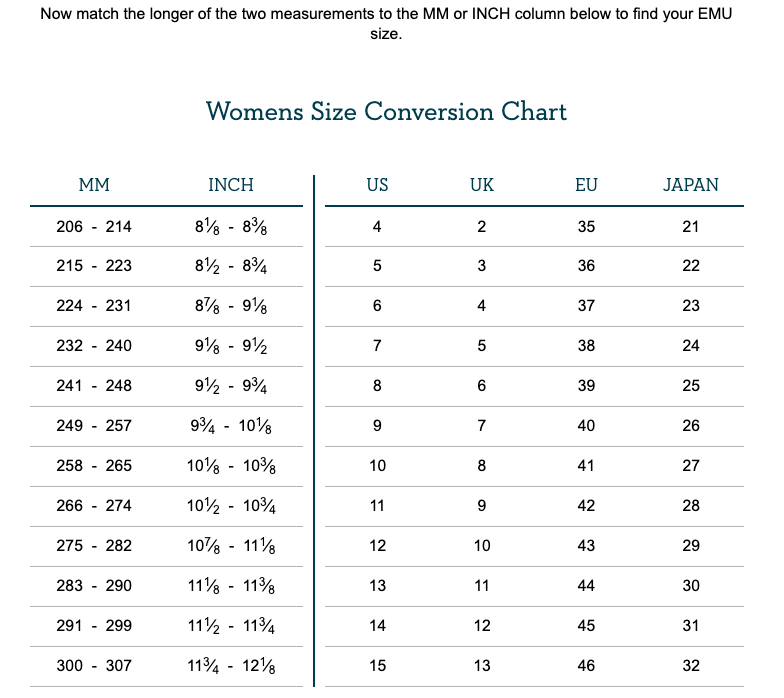Click the US column header
784x698 pixels.
pos(377,185)
